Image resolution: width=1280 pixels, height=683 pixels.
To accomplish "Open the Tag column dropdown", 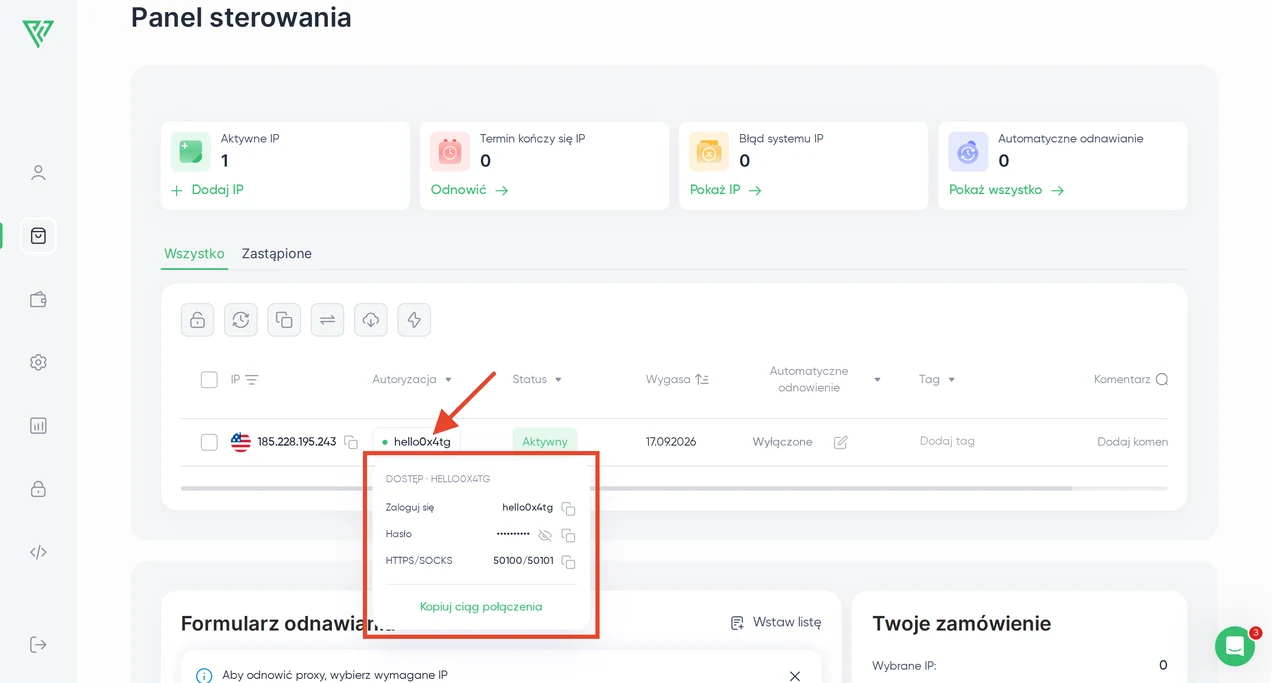I will (x=951, y=380).
